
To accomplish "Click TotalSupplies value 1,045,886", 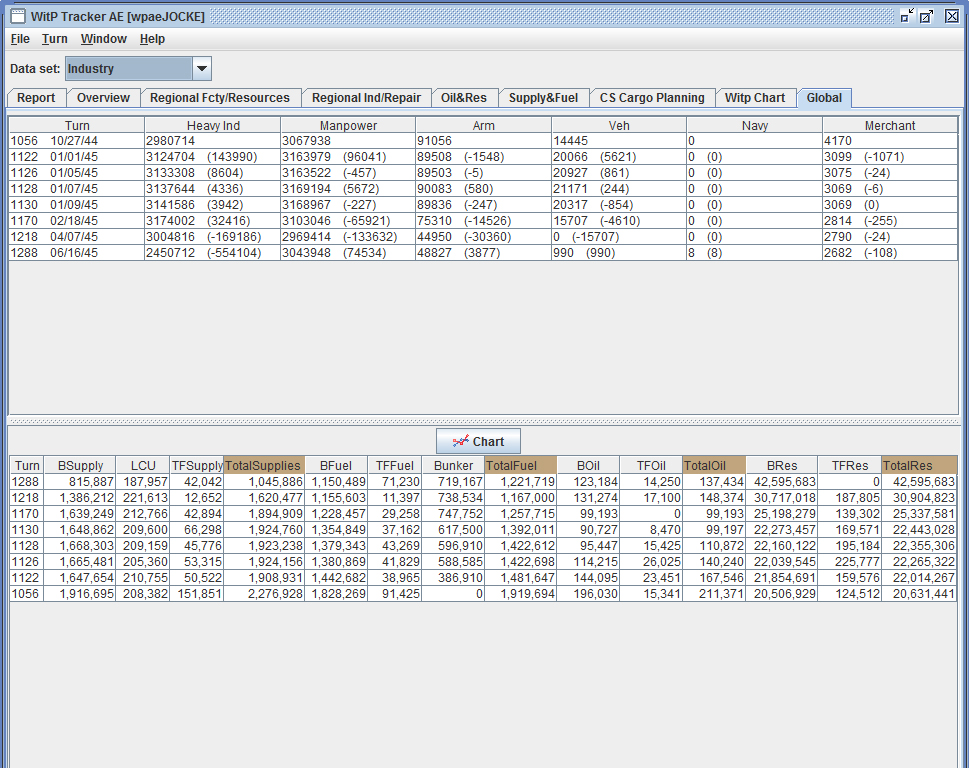I will coord(264,482).
